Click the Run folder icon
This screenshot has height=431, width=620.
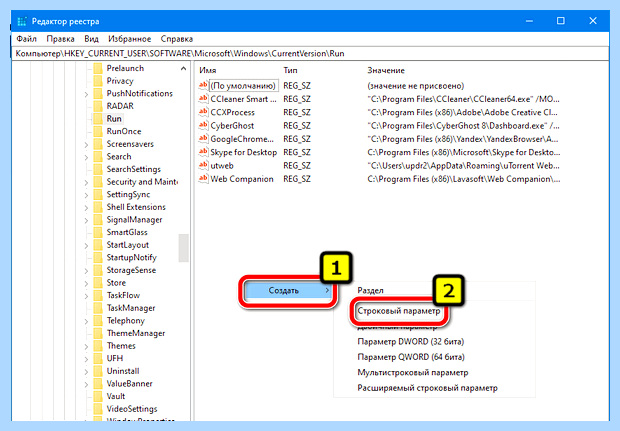tap(98, 119)
